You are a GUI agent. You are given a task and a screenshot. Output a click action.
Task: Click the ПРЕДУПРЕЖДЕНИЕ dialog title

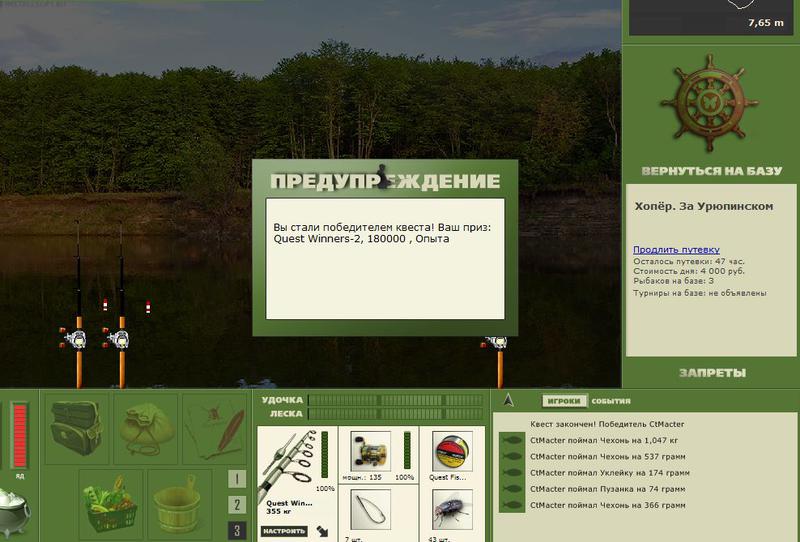(x=385, y=181)
